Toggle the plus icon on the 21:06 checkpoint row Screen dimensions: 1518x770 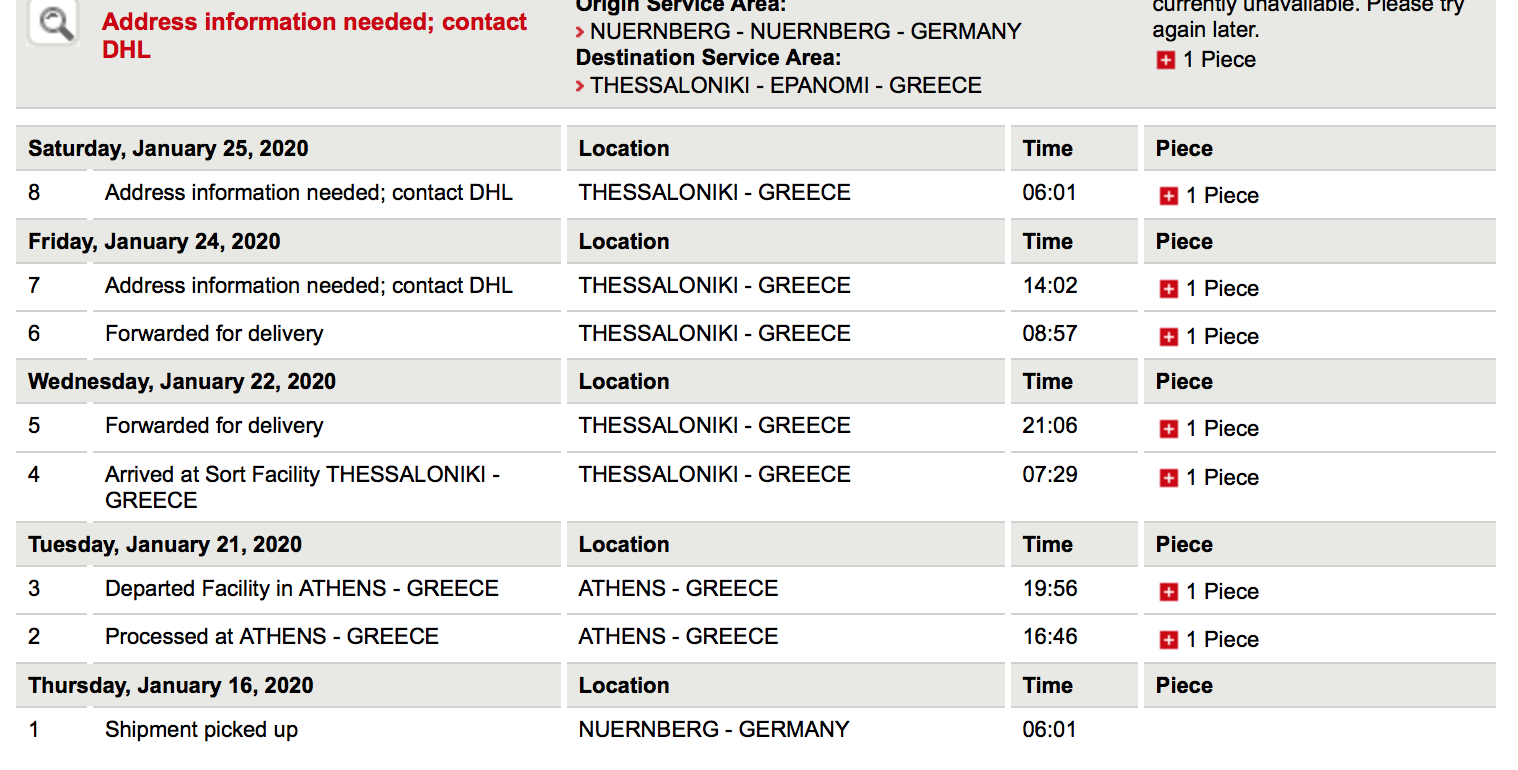point(1168,429)
